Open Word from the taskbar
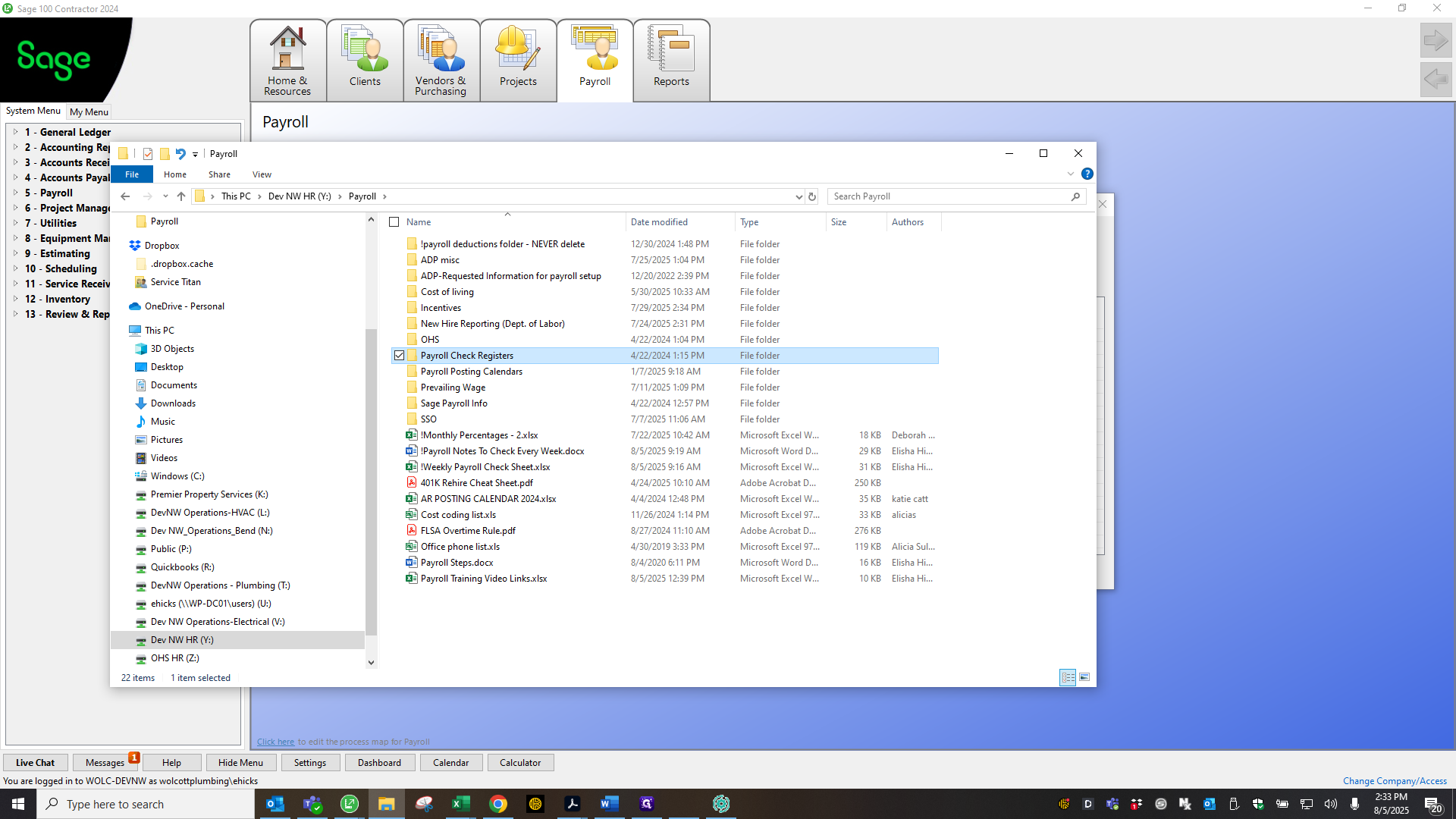The width and height of the screenshot is (1456, 819). pos(609,804)
